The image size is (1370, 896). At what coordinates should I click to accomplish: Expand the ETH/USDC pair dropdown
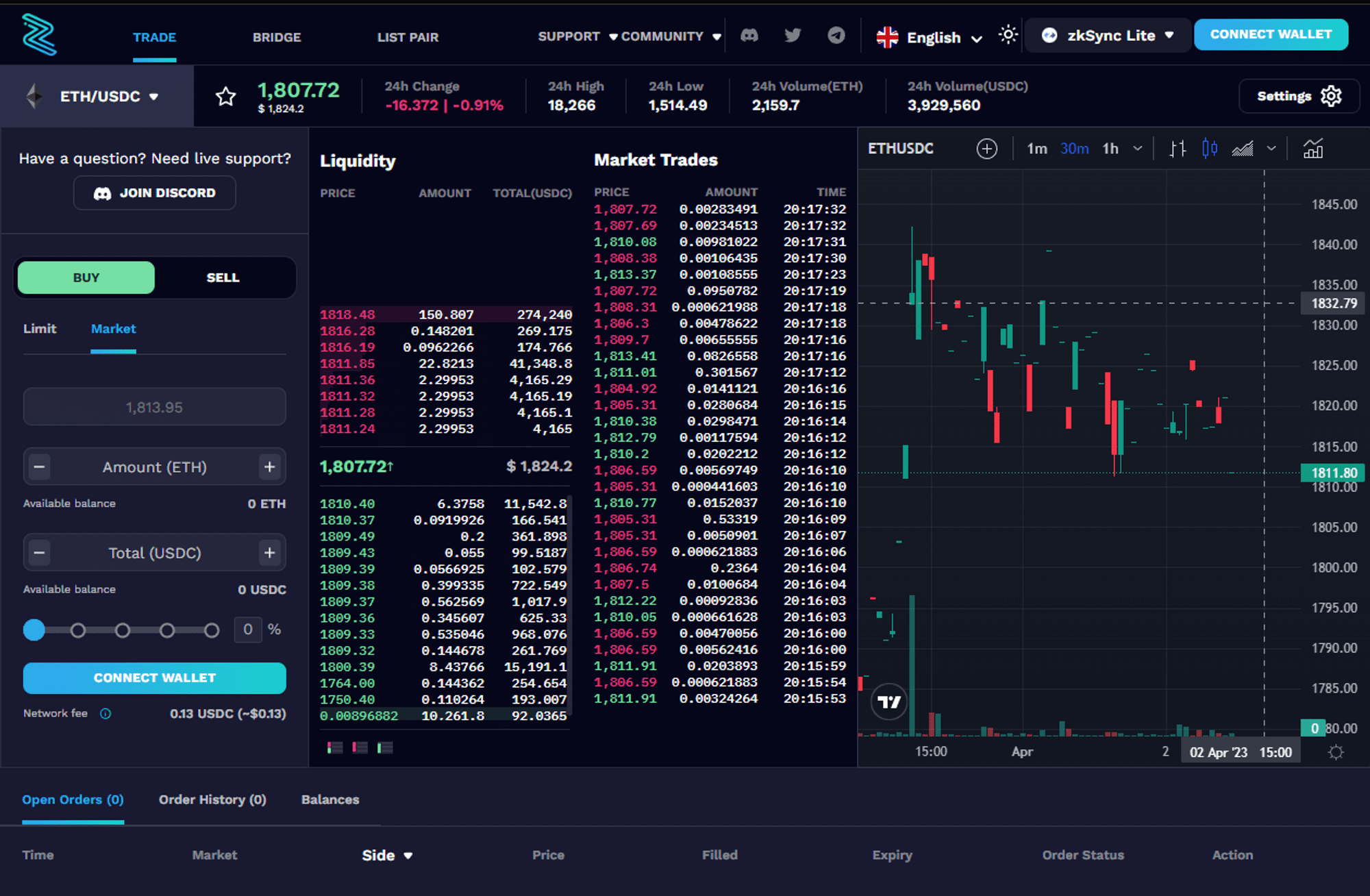pos(108,97)
